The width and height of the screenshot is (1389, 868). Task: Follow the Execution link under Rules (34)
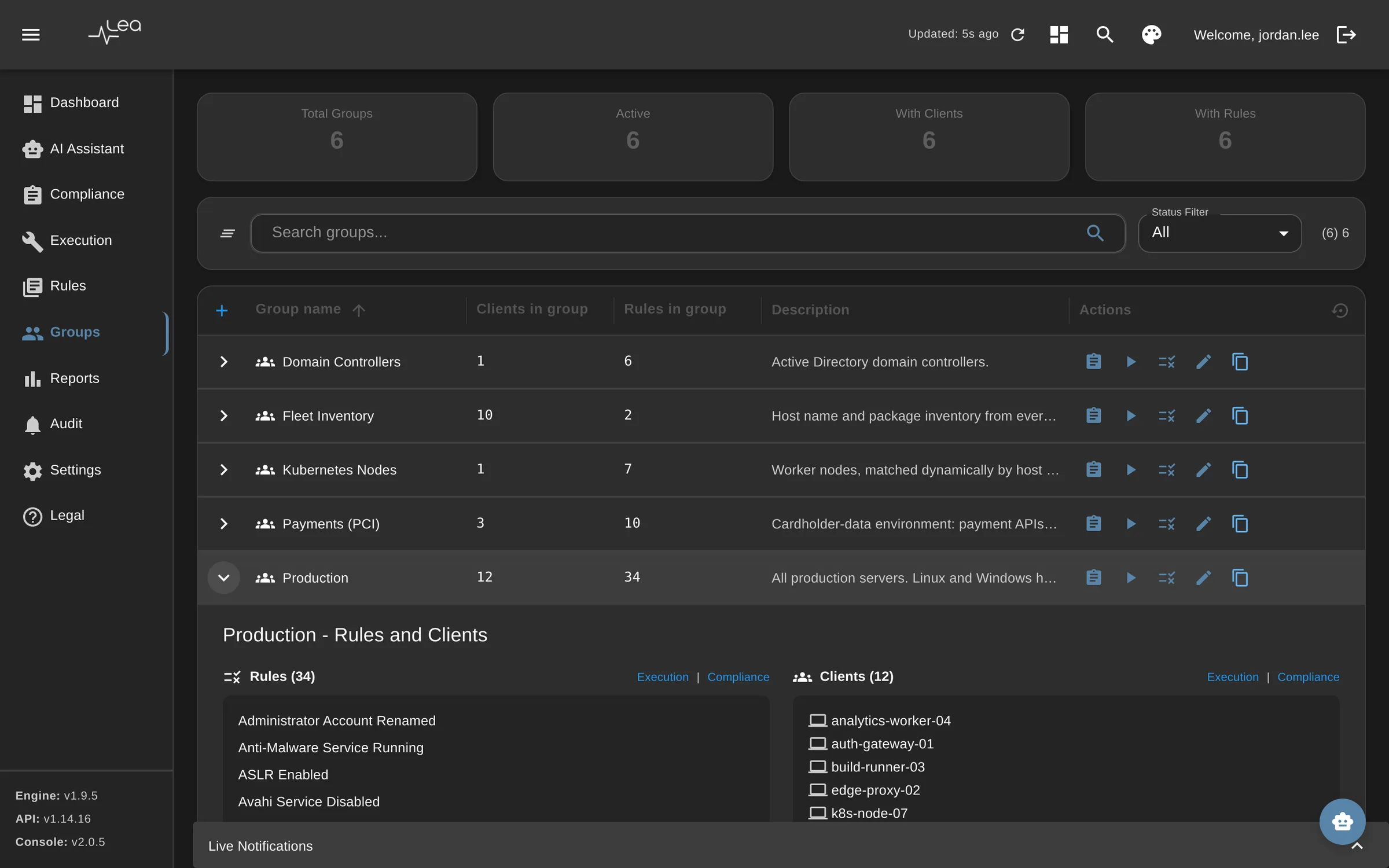click(x=663, y=677)
